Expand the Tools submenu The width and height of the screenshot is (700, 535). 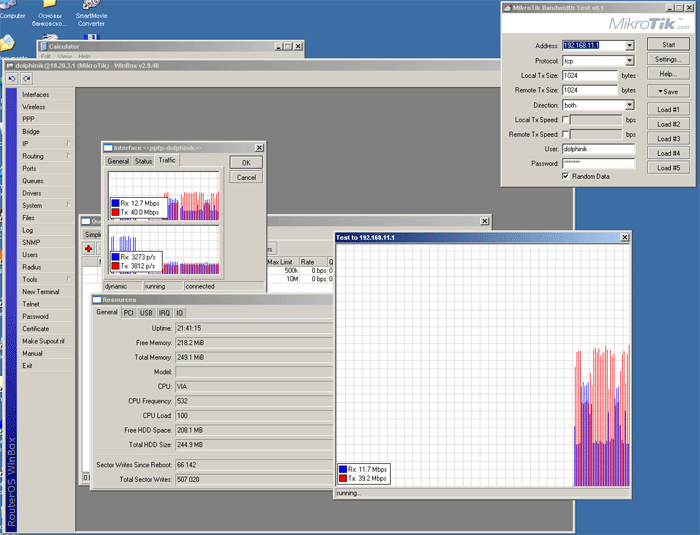pyautogui.click(x=68, y=279)
